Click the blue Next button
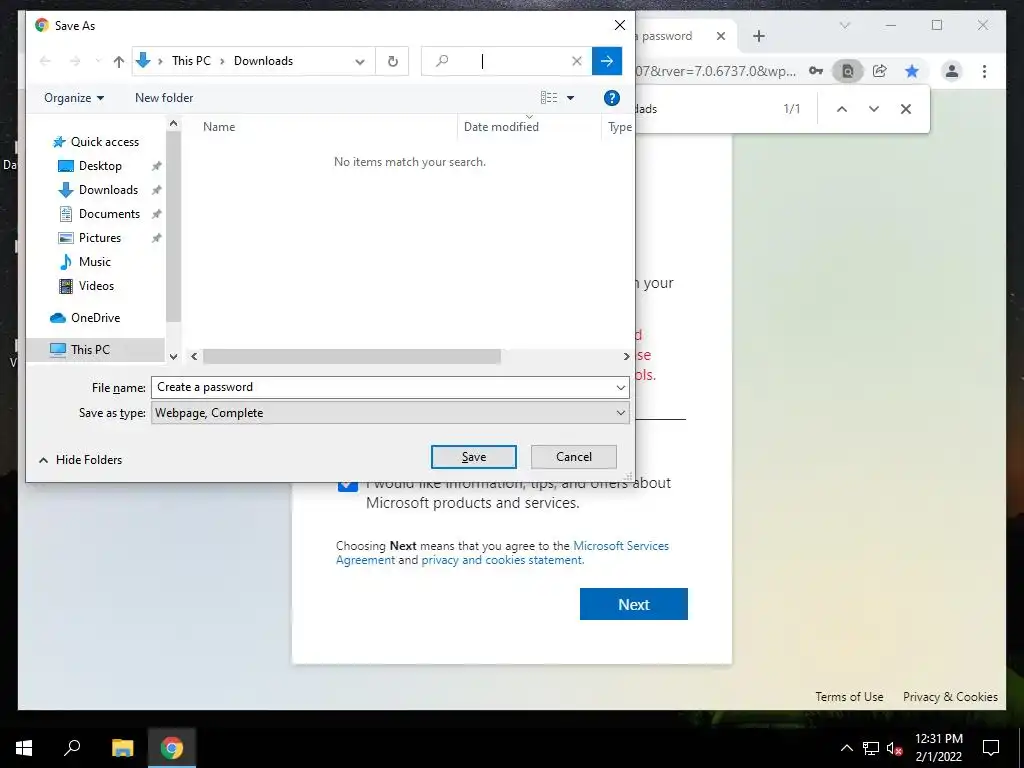The width and height of the screenshot is (1024, 768). coord(633,604)
